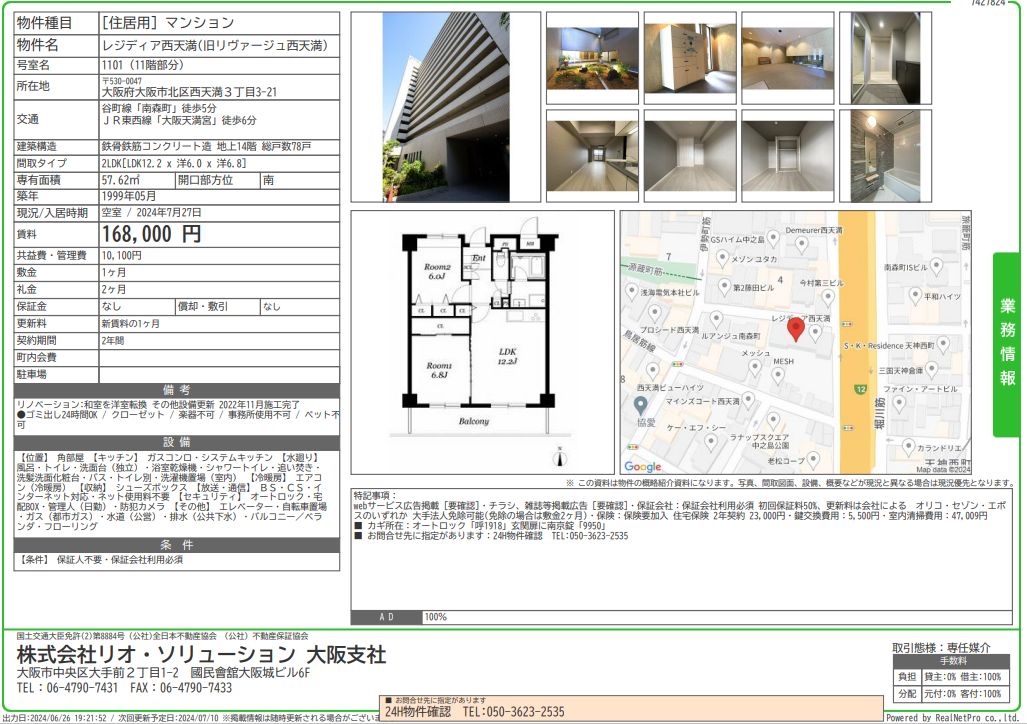This screenshot has width=1027, height=724.
Task: Click the 備考 section header
Action: coord(177,391)
